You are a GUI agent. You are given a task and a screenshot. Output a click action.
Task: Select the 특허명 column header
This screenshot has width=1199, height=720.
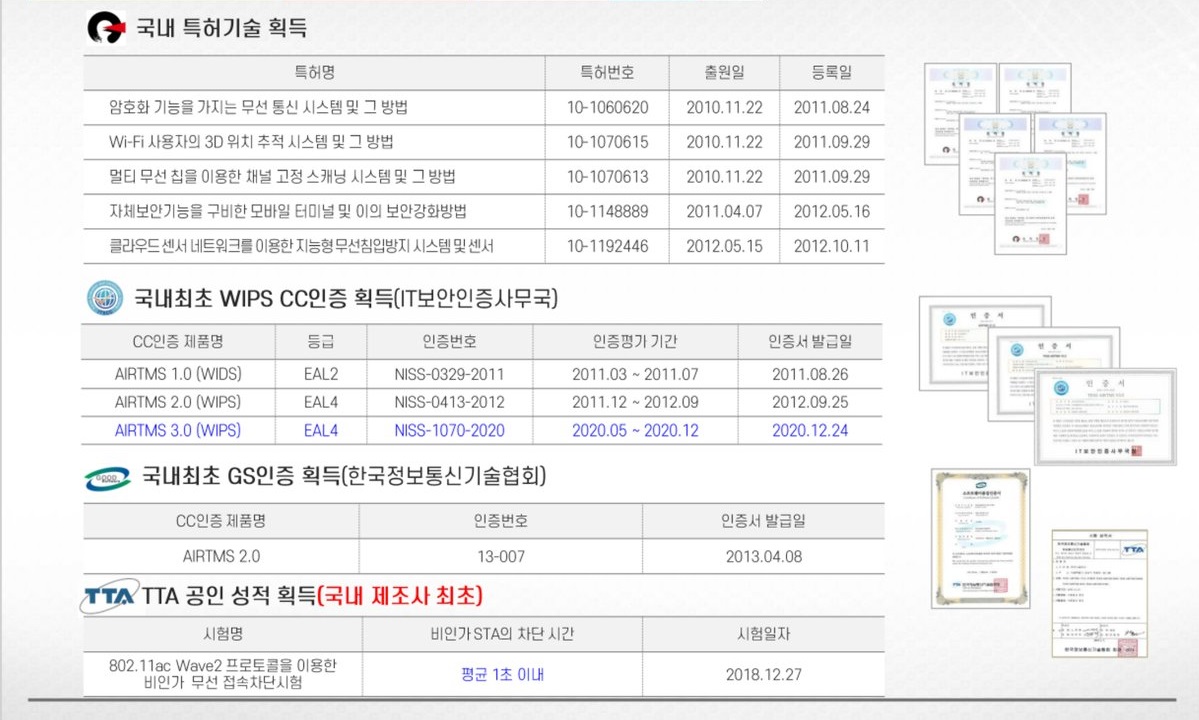pyautogui.click(x=313, y=73)
